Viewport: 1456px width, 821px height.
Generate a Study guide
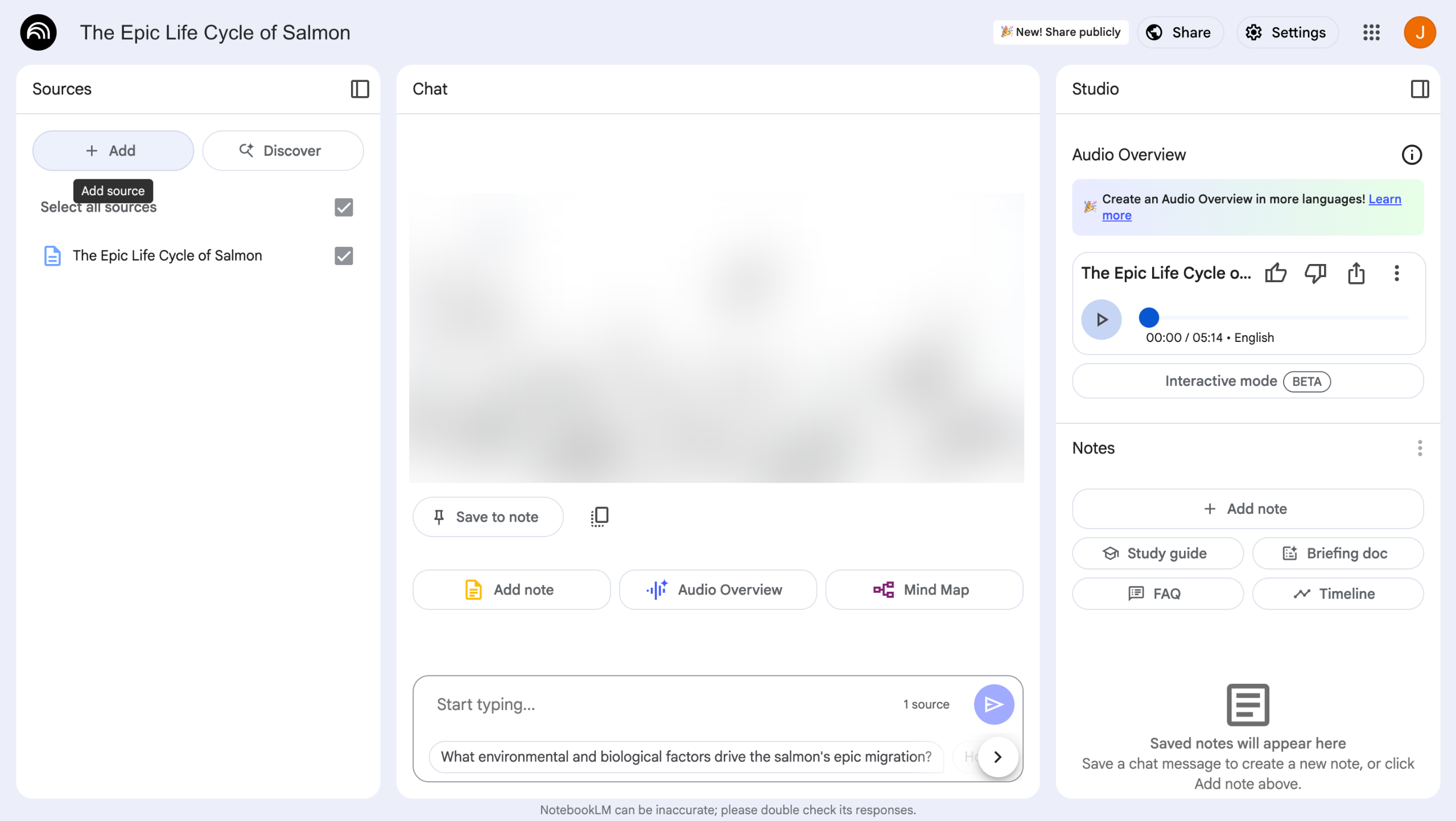point(1157,553)
